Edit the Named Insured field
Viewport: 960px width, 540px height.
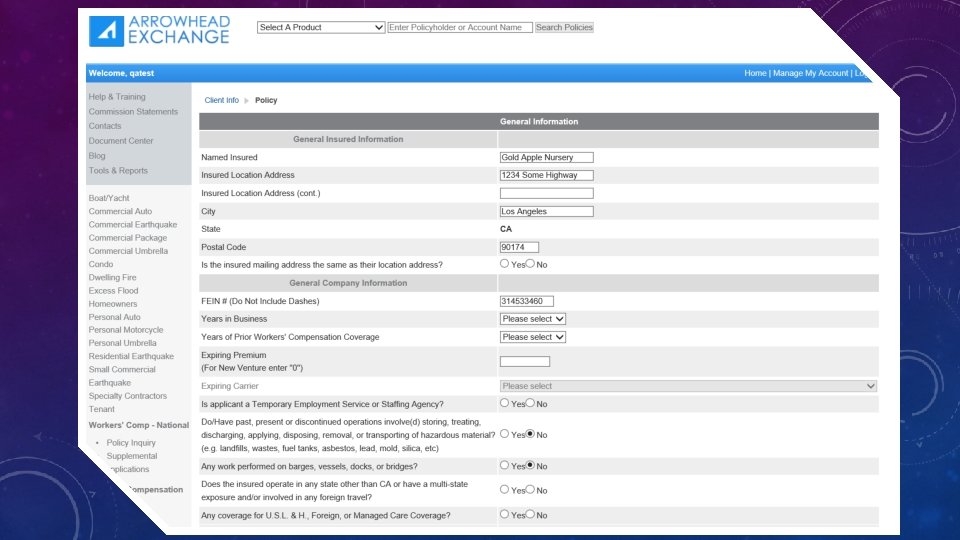pos(547,157)
